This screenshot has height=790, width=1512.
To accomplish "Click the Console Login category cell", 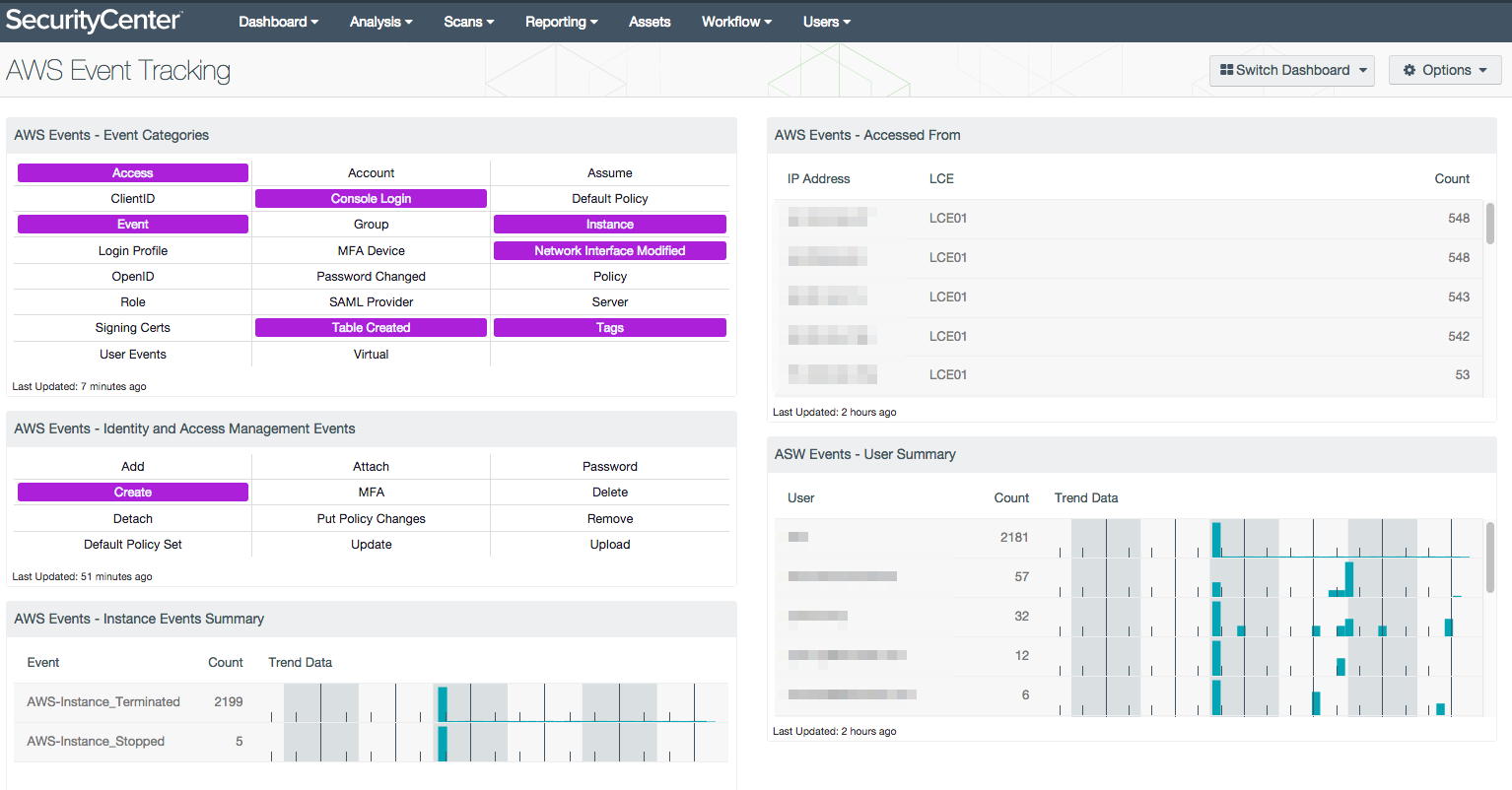I will tap(372, 199).
